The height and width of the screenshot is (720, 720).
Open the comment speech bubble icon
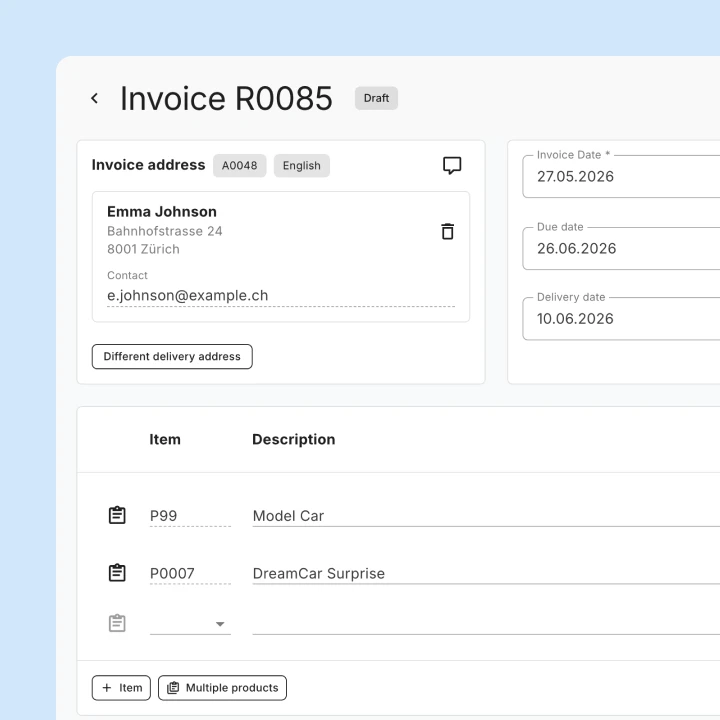[452, 165]
